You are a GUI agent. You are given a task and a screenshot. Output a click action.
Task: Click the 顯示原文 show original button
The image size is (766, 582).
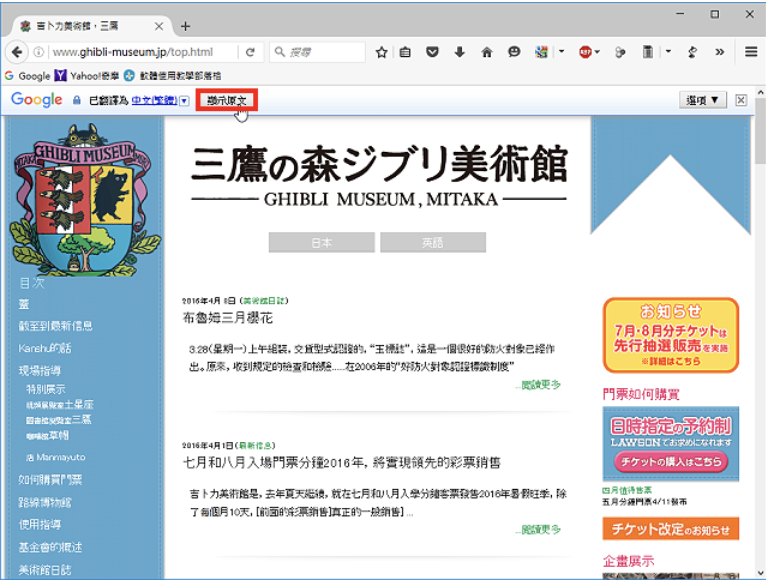click(227, 100)
